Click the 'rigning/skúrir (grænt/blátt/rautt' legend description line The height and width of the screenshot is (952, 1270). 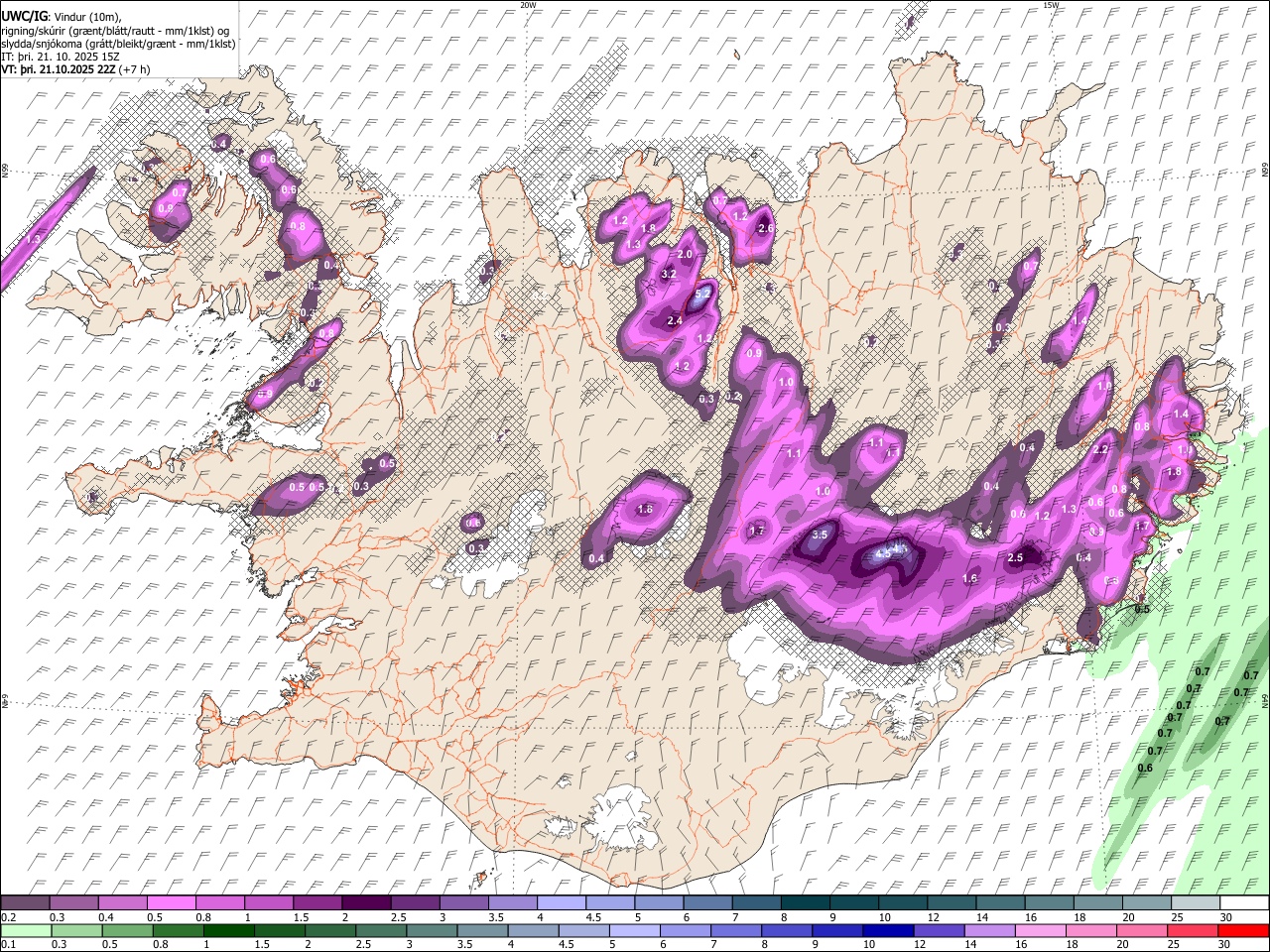coord(115,31)
